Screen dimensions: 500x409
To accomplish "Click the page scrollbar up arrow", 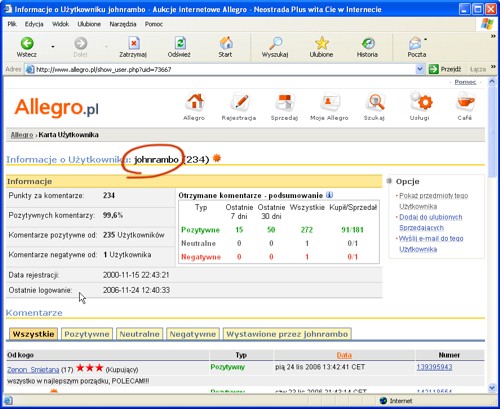I will (x=492, y=81).
